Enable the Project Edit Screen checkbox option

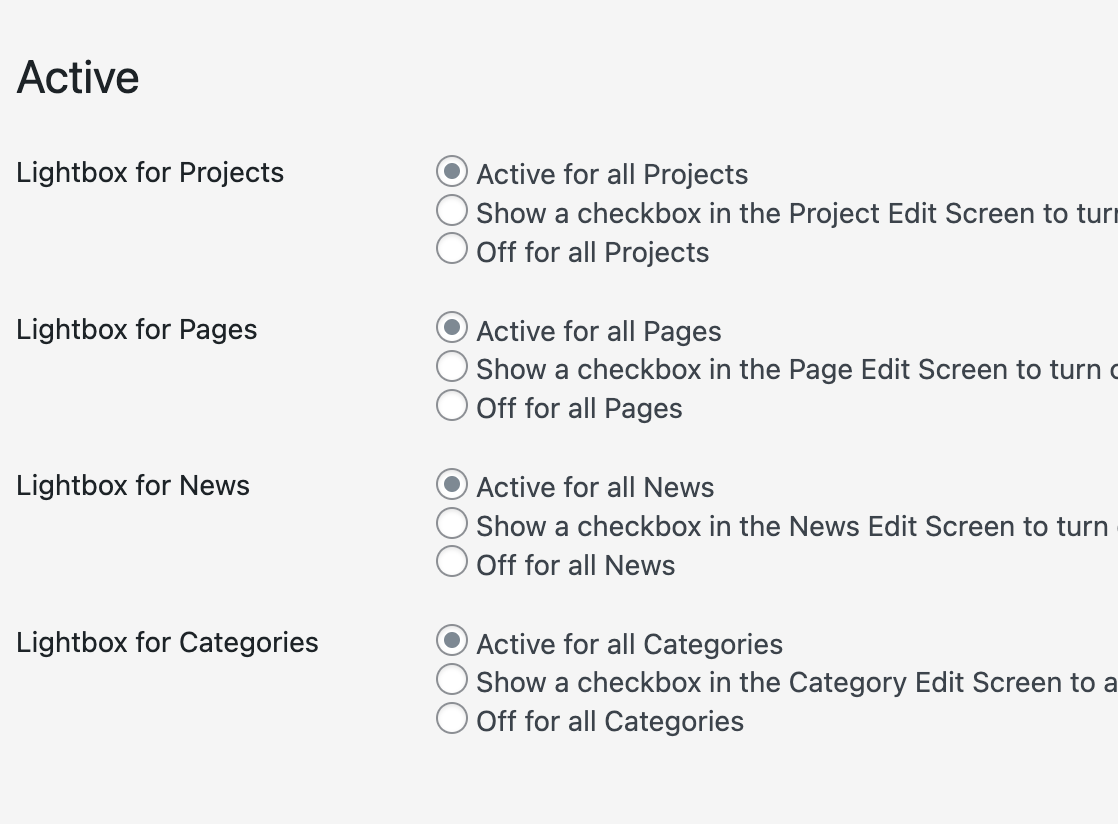pyautogui.click(x=451, y=210)
